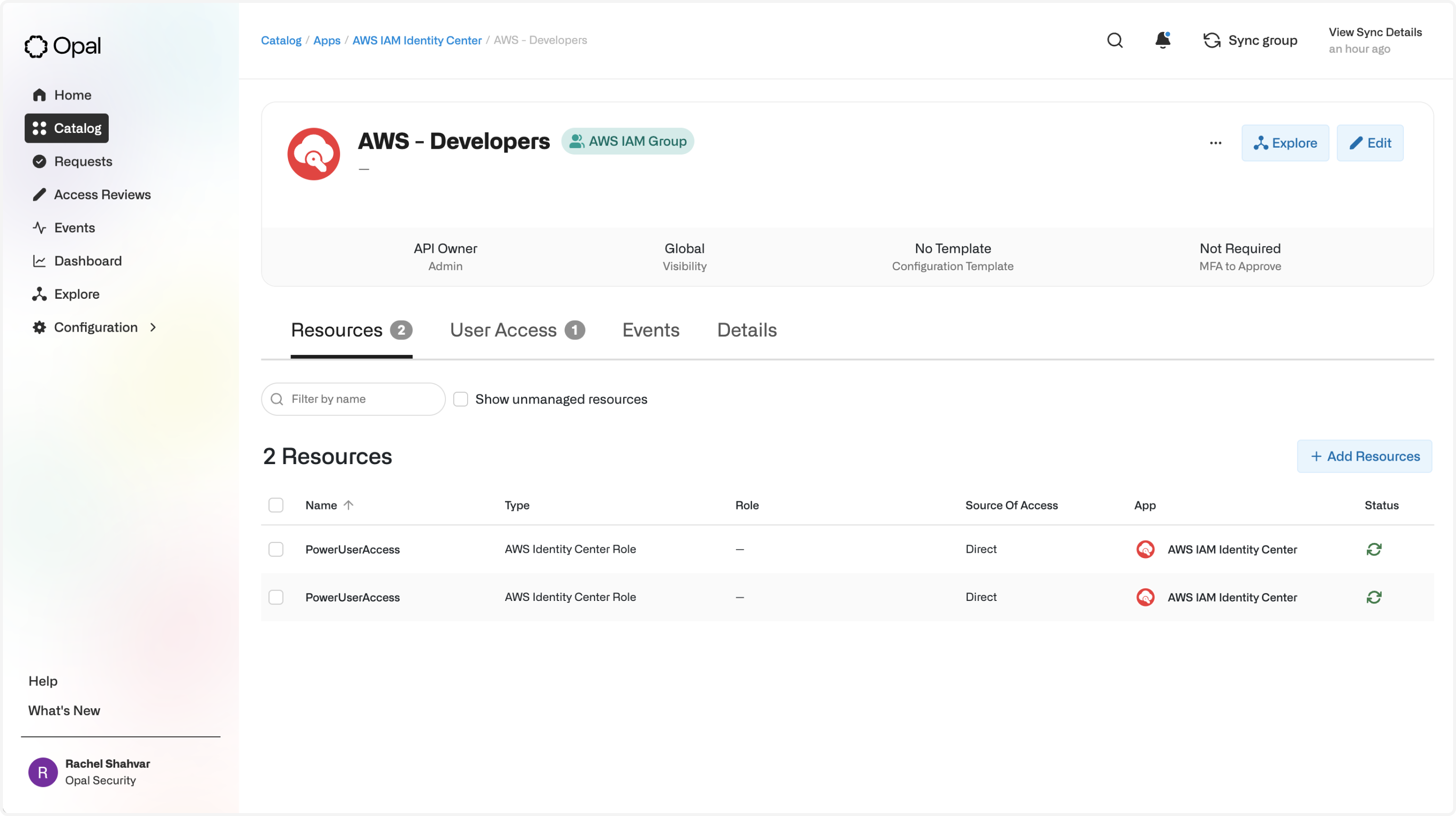Image resolution: width=1456 pixels, height=816 pixels.
Task: Open the notifications bell
Action: [x=1163, y=40]
